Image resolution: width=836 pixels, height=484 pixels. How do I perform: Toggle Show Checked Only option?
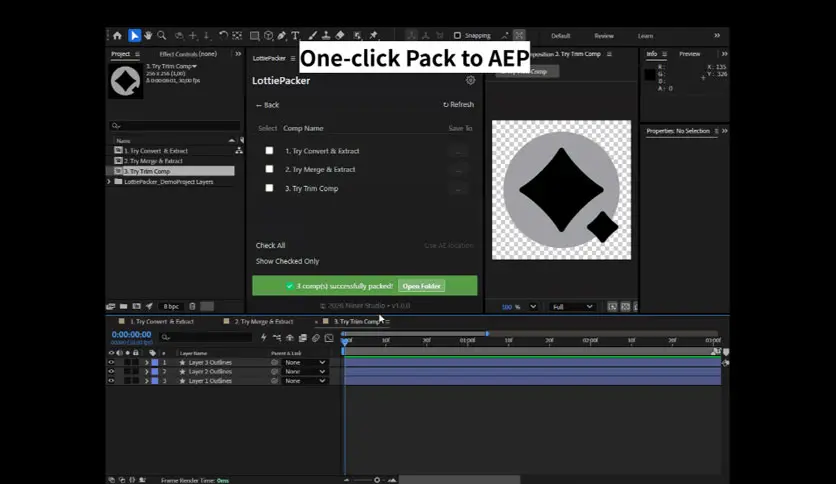tap(287, 261)
